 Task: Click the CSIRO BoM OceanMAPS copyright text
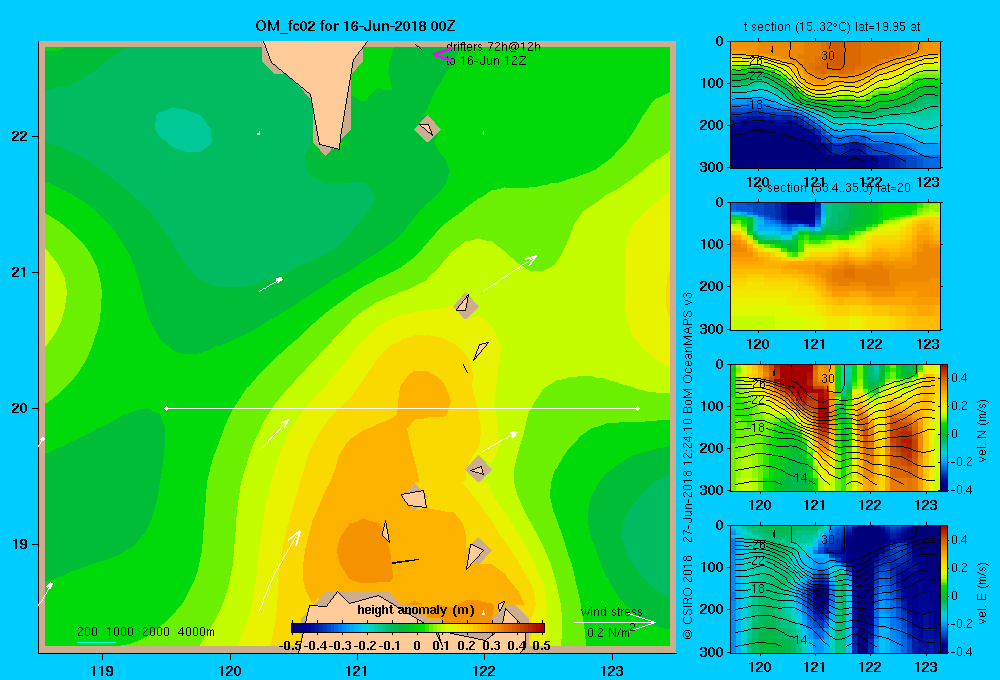pos(688,466)
